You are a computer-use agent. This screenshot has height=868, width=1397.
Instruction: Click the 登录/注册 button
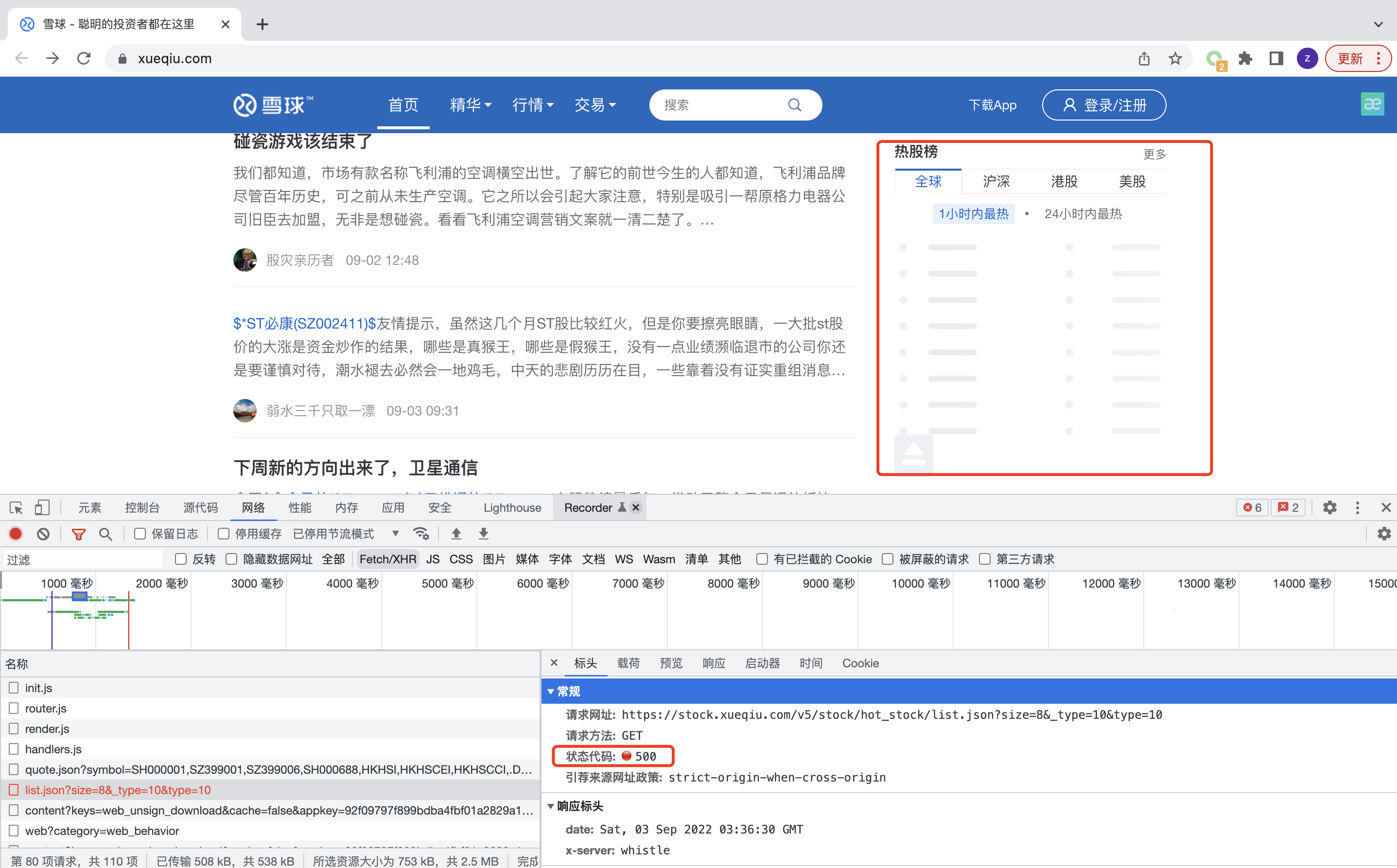click(x=1103, y=104)
